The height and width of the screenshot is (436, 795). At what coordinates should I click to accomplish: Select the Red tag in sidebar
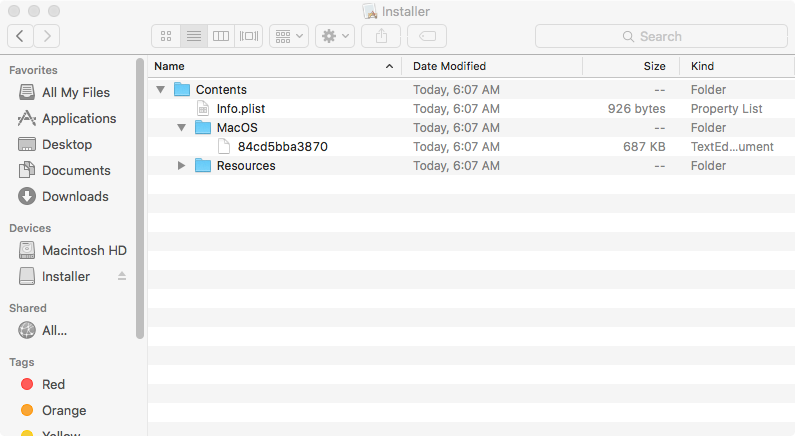[x=53, y=384]
